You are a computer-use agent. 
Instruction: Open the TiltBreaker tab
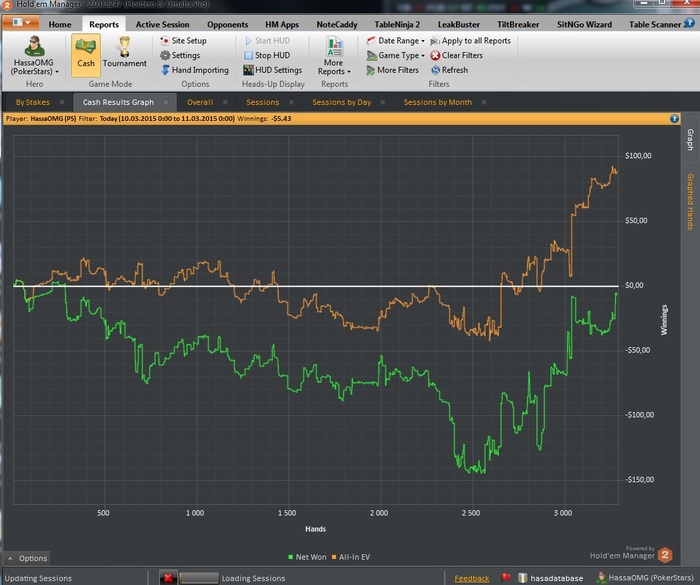click(518, 25)
